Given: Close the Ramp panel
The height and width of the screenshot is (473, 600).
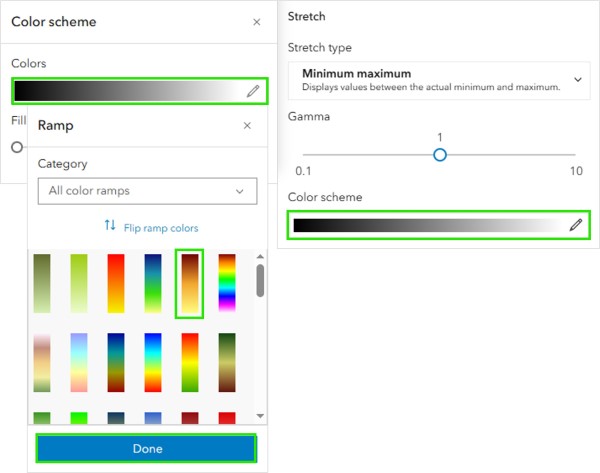Looking at the screenshot, I should pos(248,126).
